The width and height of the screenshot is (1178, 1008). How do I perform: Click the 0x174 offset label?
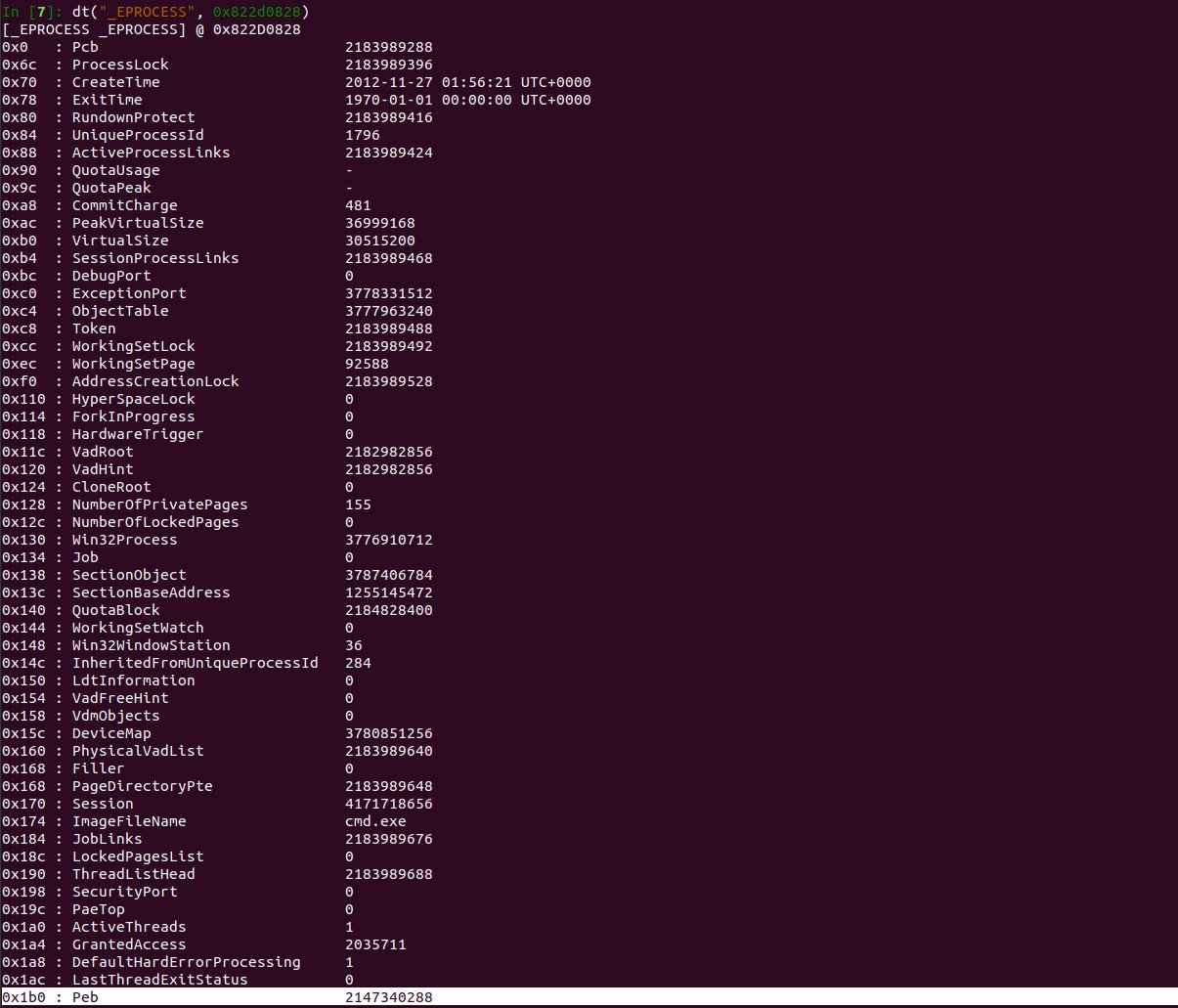[x=20, y=821]
